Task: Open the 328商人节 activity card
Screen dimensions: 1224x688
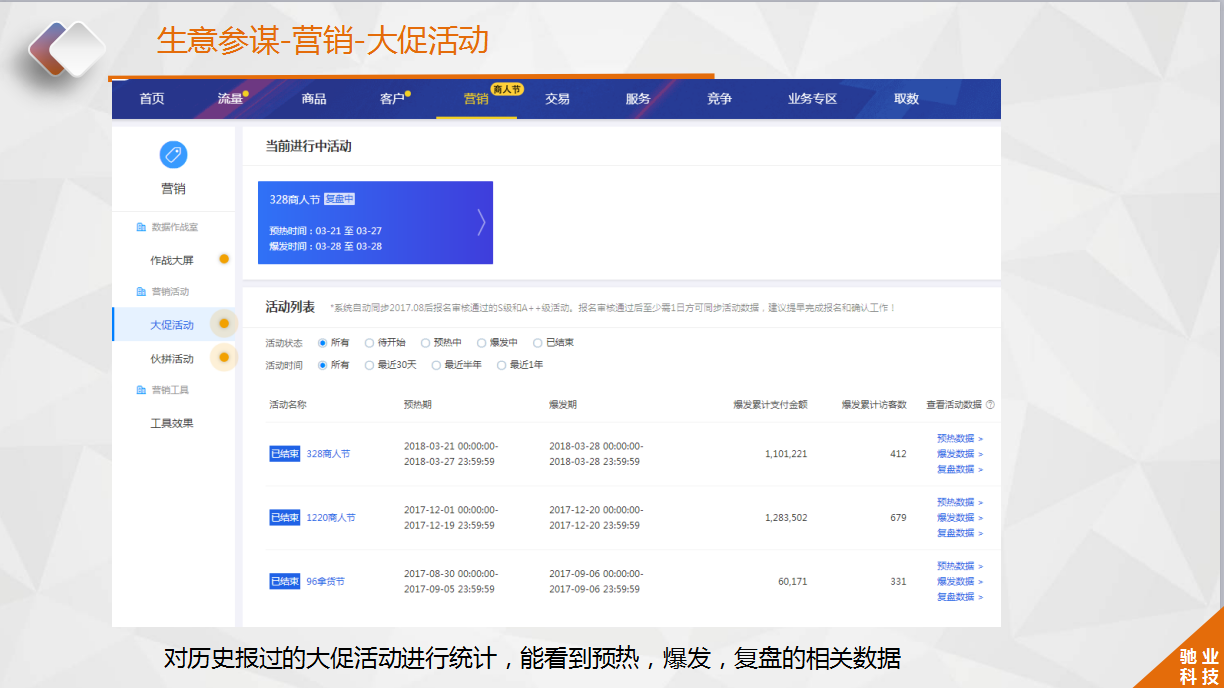Action: point(375,222)
